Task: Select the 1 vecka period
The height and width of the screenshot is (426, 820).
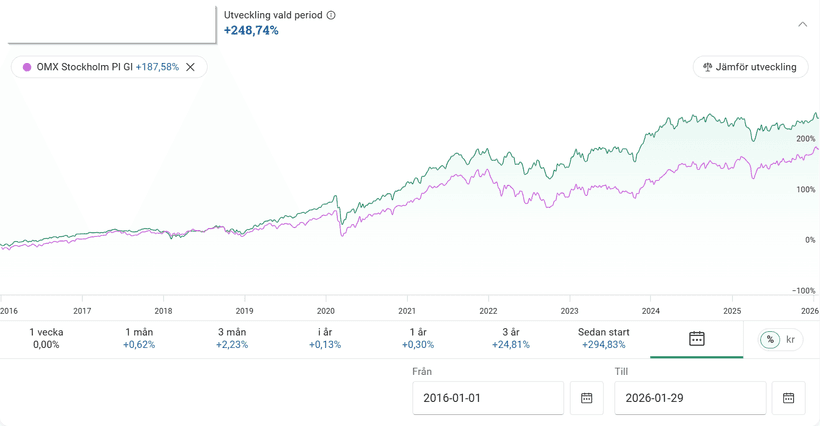Action: coord(46,338)
